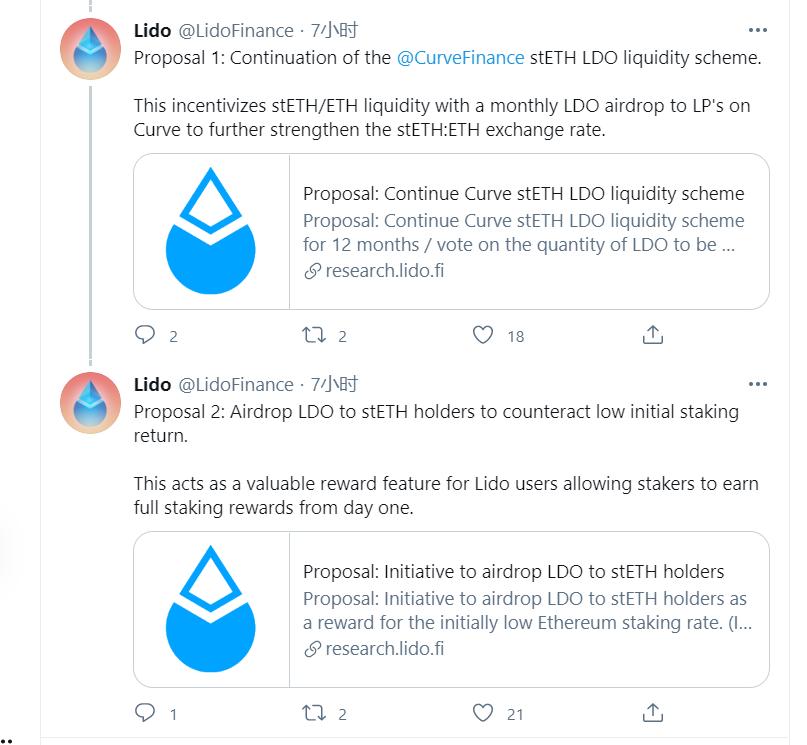
Task: Click the 7小时 timestamp on the first tweet
Action: [332, 31]
